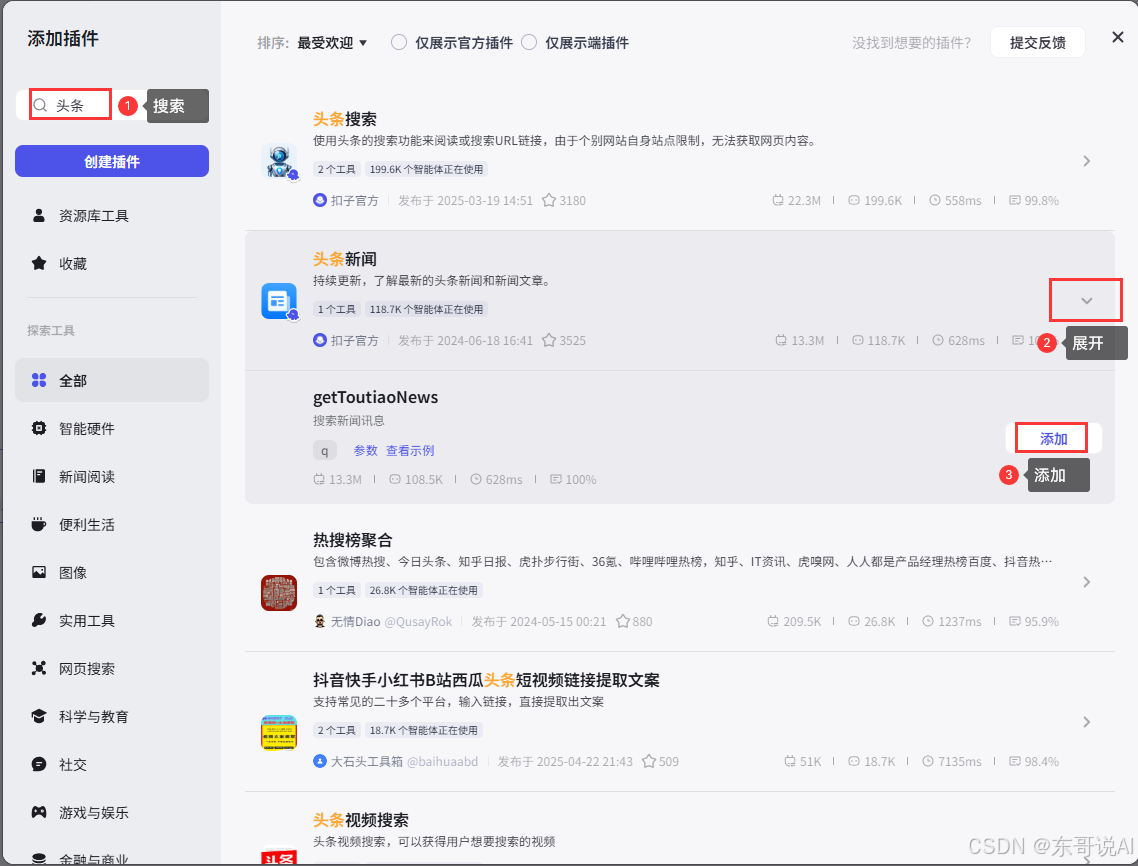Click the 社交 chat bubble icon

point(39,764)
